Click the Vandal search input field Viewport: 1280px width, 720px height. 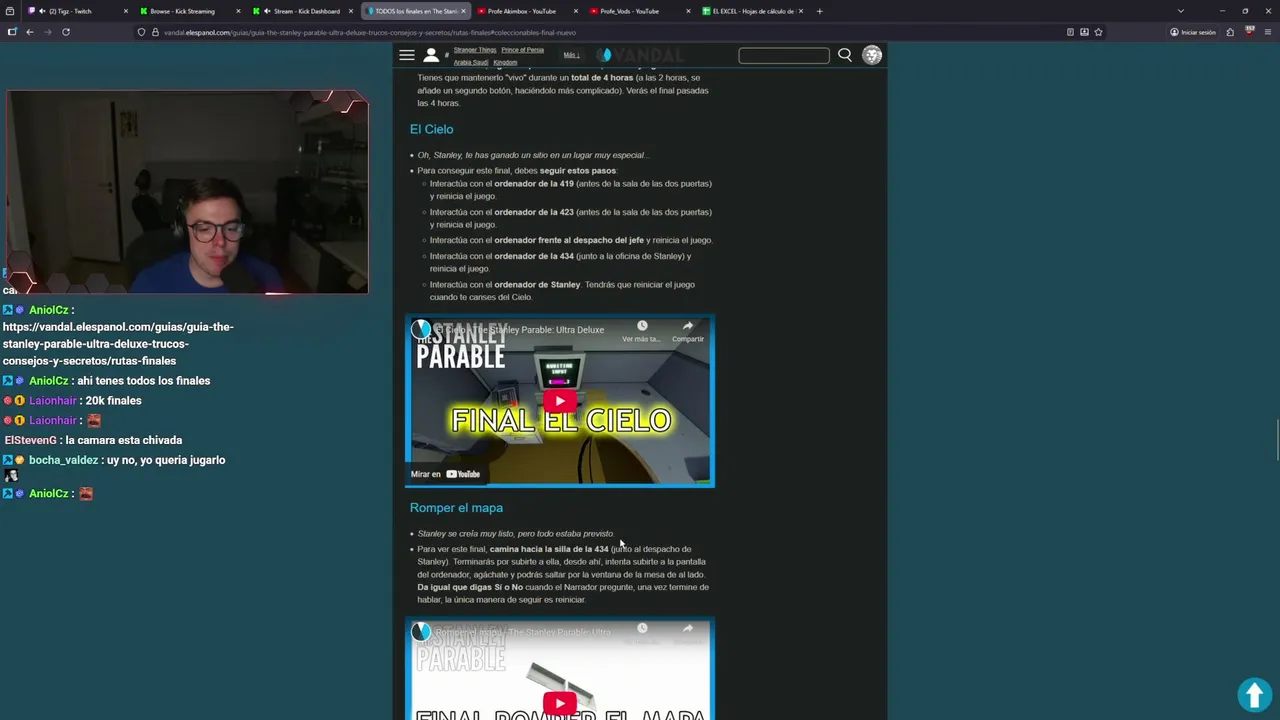pos(784,55)
